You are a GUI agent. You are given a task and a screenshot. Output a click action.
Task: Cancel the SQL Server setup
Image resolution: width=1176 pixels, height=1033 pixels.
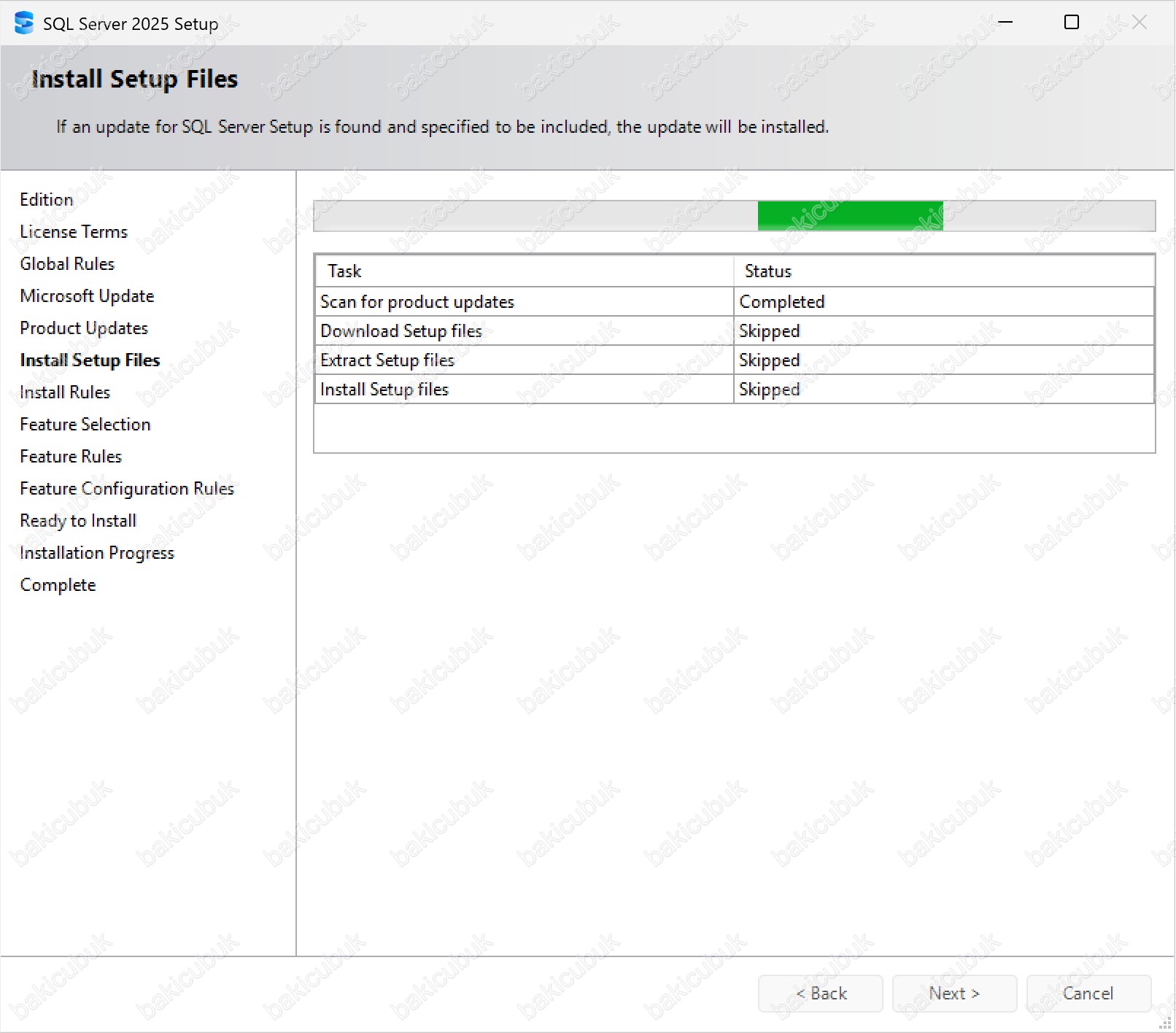[x=1088, y=993]
